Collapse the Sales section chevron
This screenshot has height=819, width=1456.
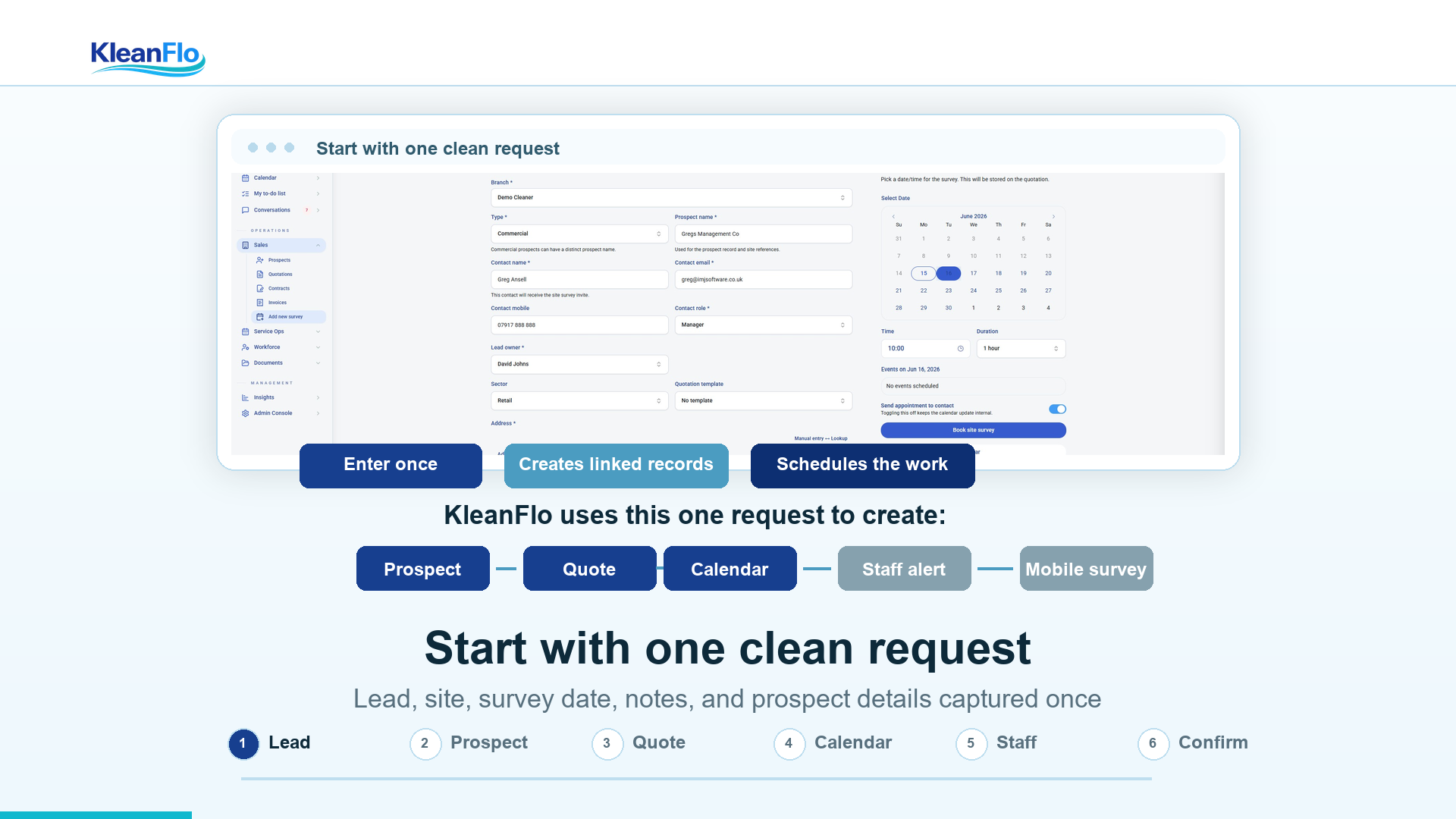(318, 246)
